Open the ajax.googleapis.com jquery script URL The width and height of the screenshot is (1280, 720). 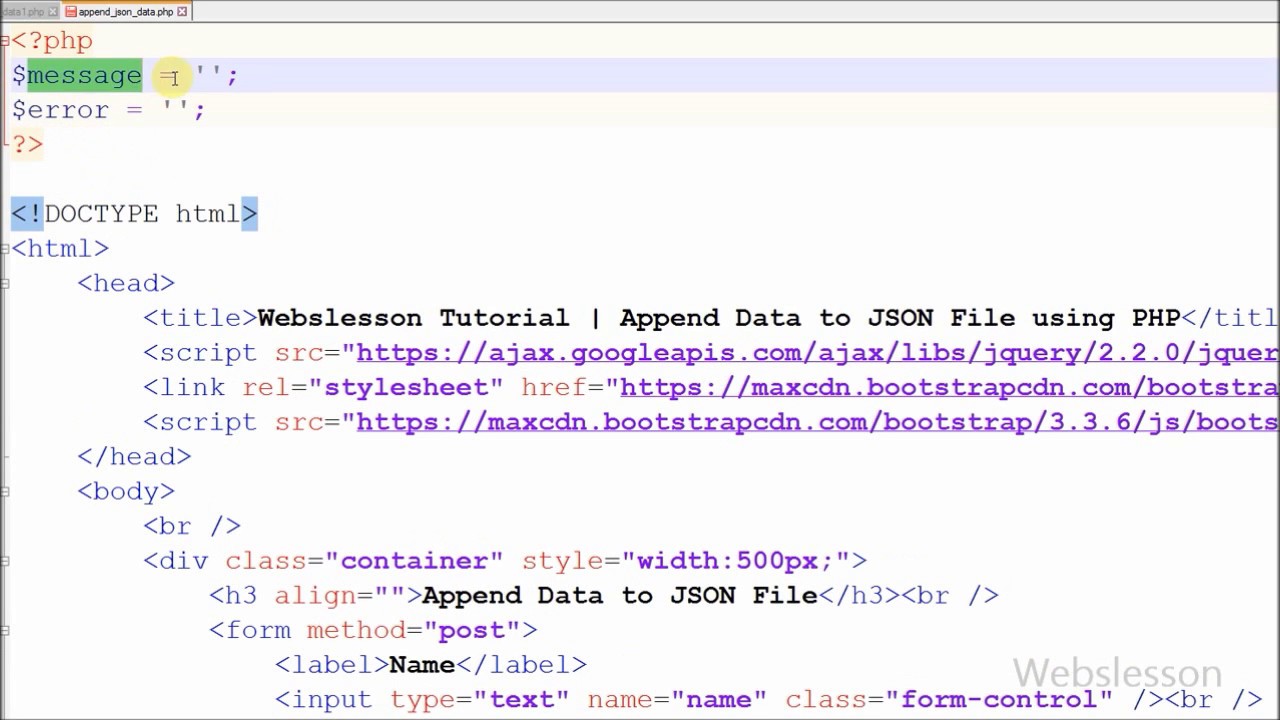coord(817,353)
